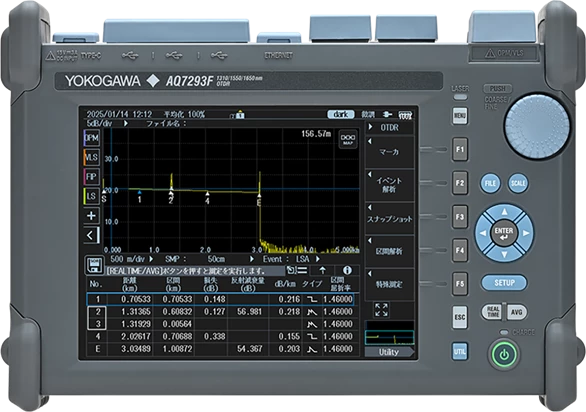The image size is (586, 412).
Task: Push the rotary knob
Action: click(x=537, y=126)
